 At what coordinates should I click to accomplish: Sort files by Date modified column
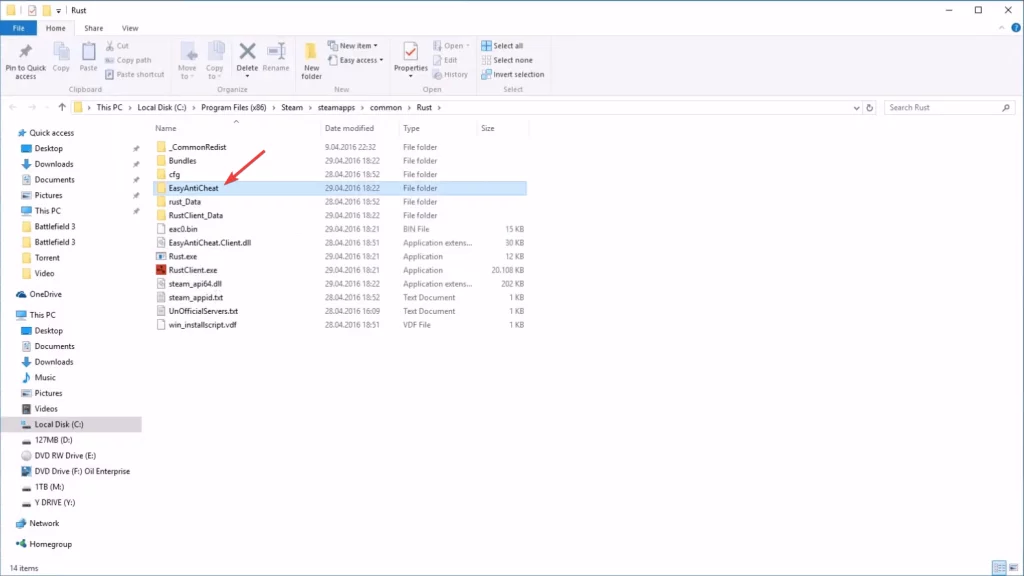(350, 127)
